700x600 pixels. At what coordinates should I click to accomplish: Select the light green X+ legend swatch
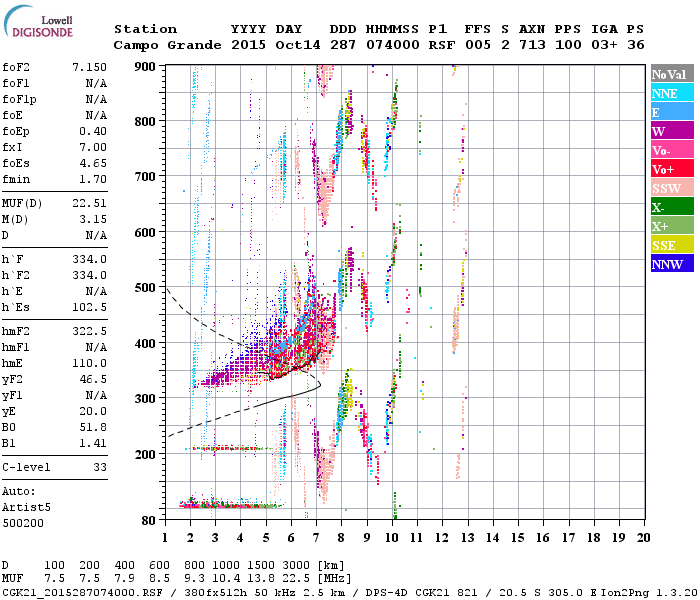pos(672,226)
